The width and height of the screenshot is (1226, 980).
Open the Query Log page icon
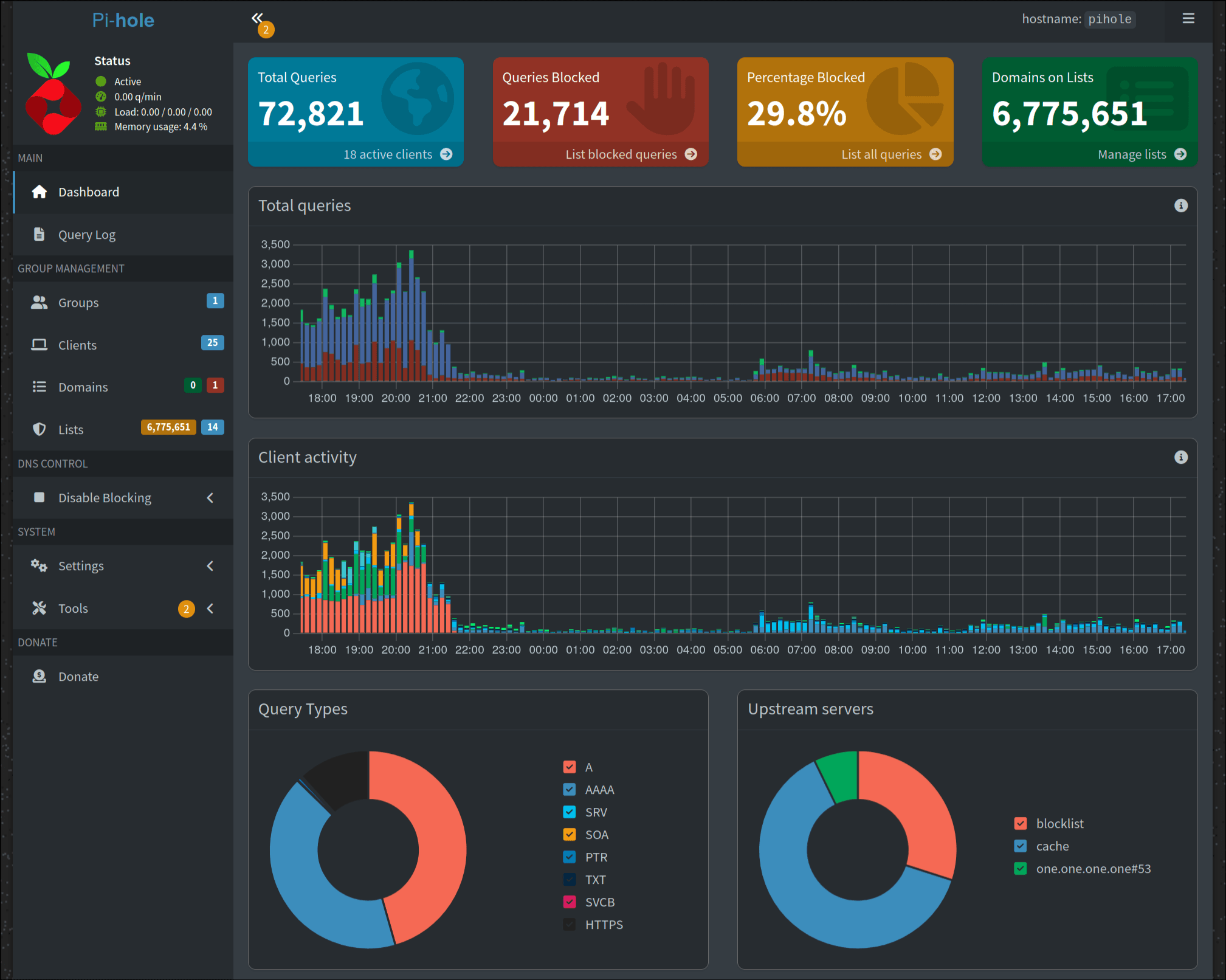tap(39, 234)
